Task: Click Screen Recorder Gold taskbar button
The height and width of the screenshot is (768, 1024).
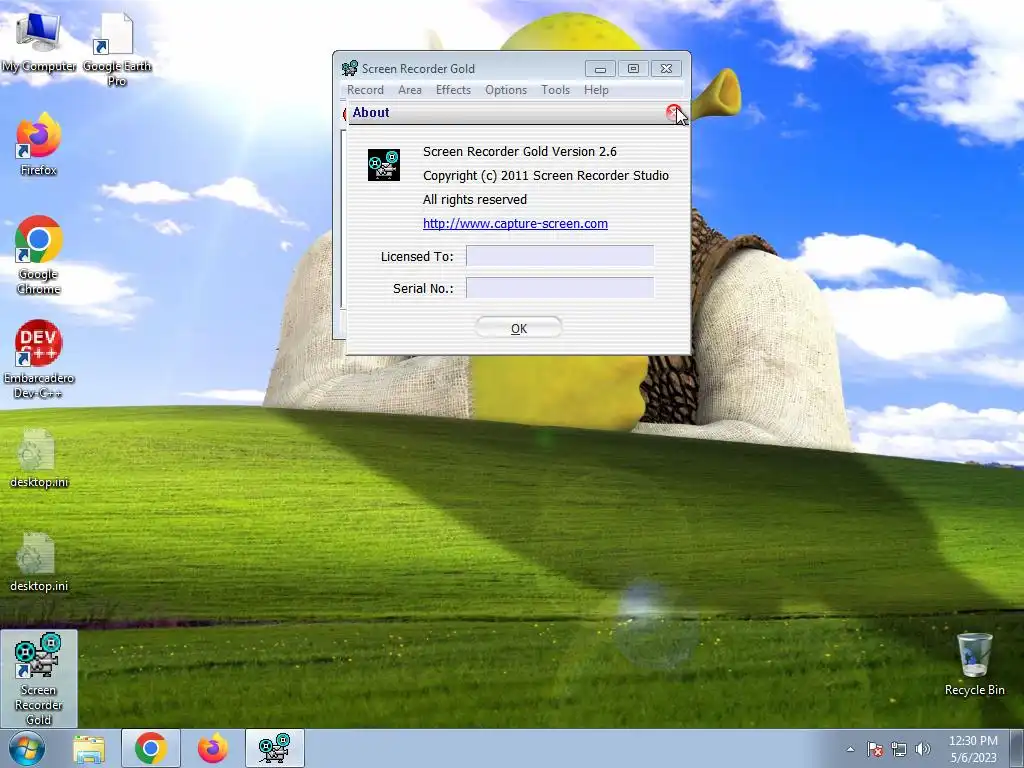Action: click(x=274, y=748)
